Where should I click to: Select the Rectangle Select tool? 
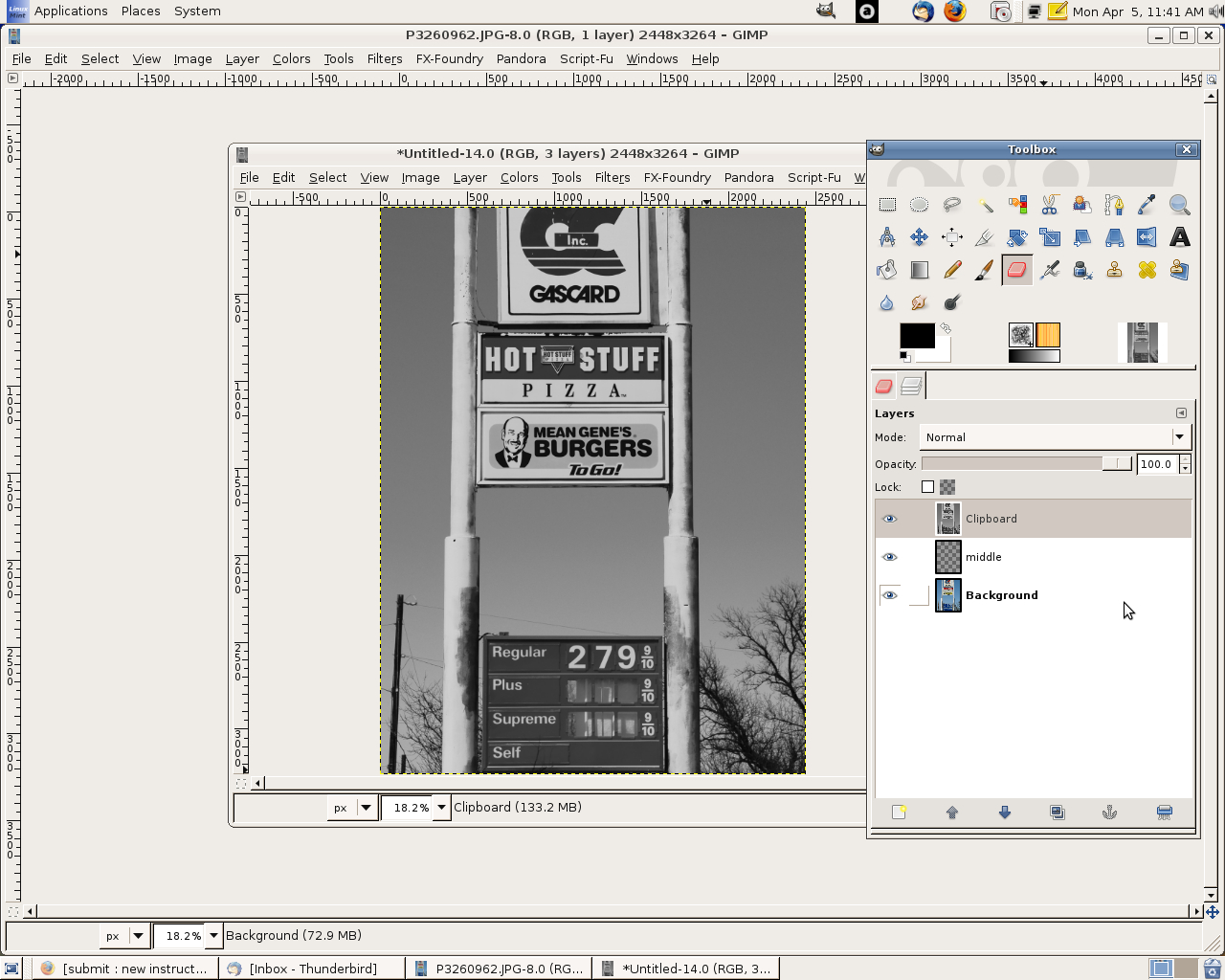887,205
